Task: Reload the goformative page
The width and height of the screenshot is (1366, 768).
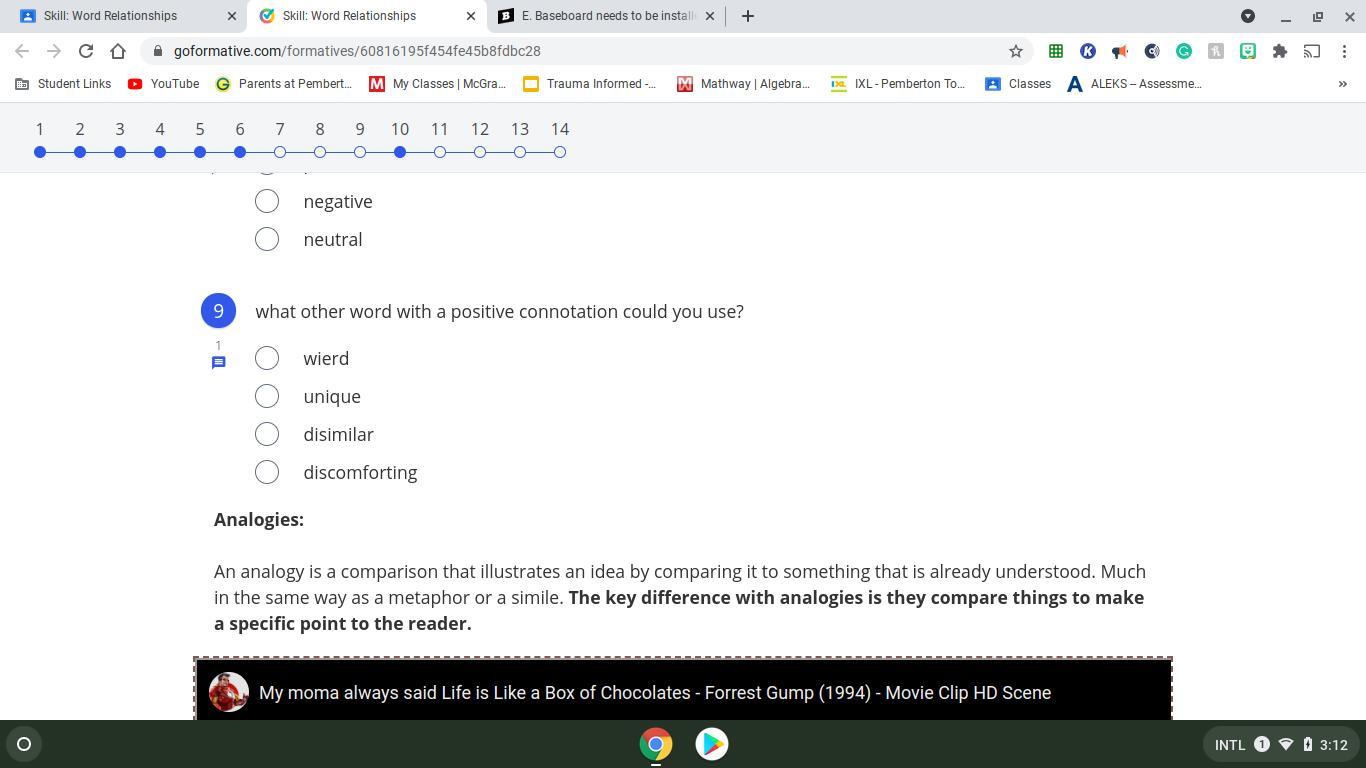Action: [86, 51]
